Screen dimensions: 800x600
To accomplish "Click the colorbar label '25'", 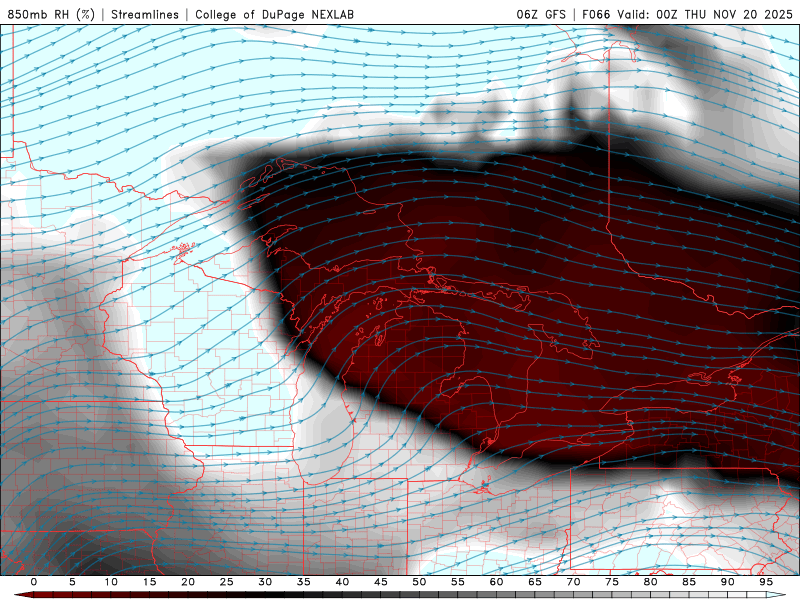I will point(227,582).
